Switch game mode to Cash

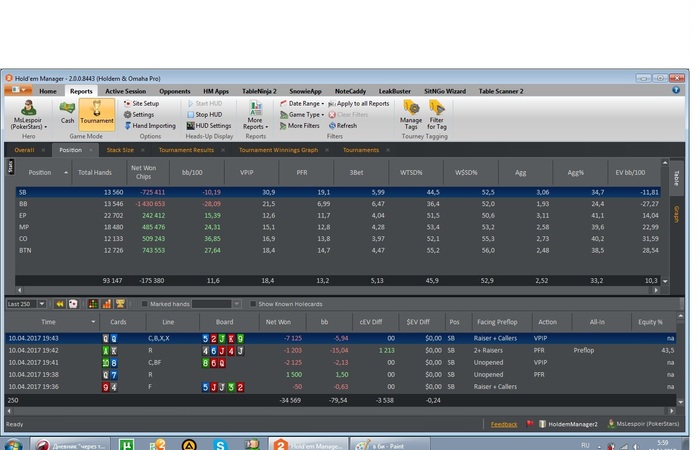tap(67, 112)
